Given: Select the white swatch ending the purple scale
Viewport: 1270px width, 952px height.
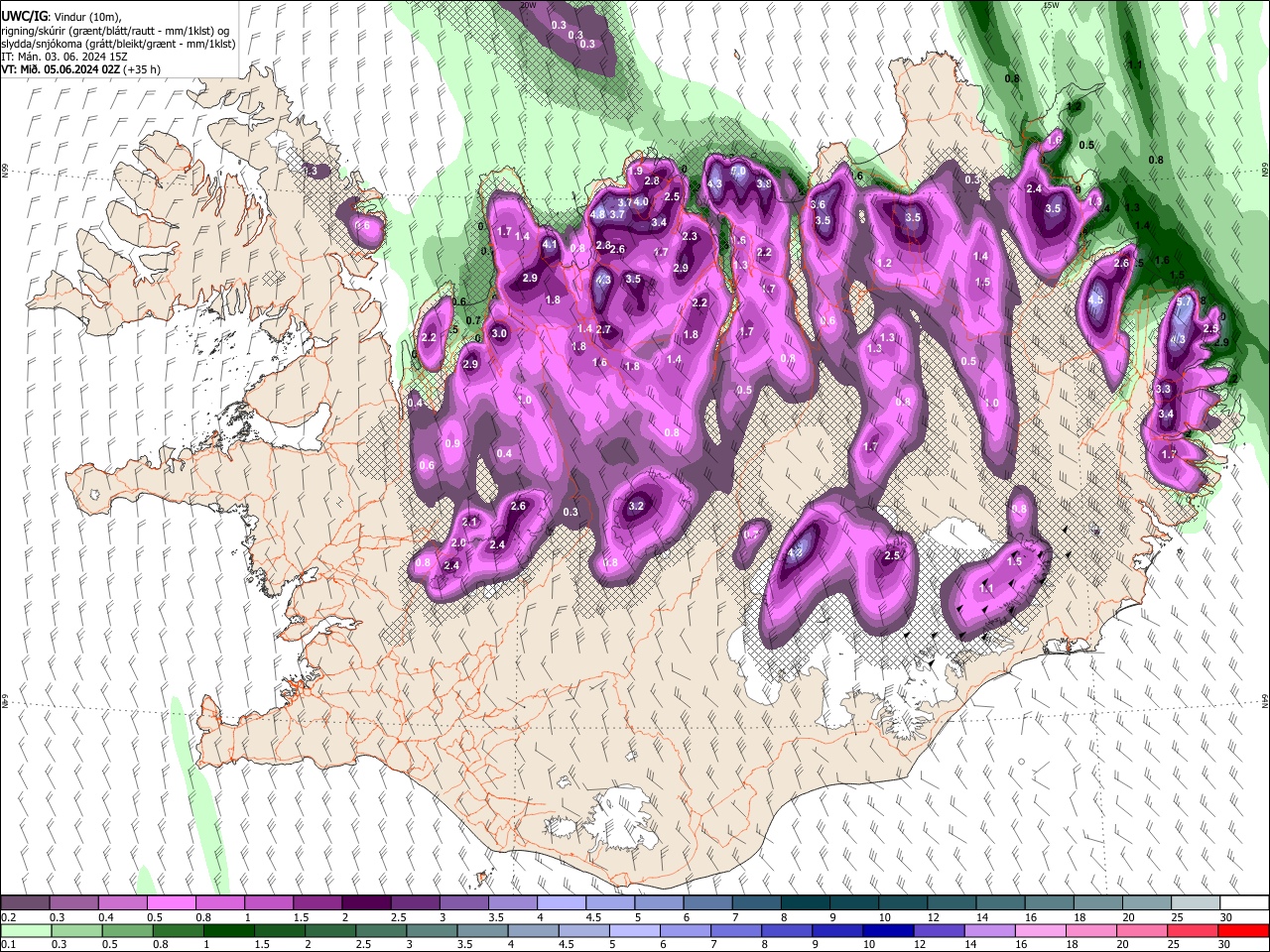Looking at the screenshot, I should coord(1244,903).
